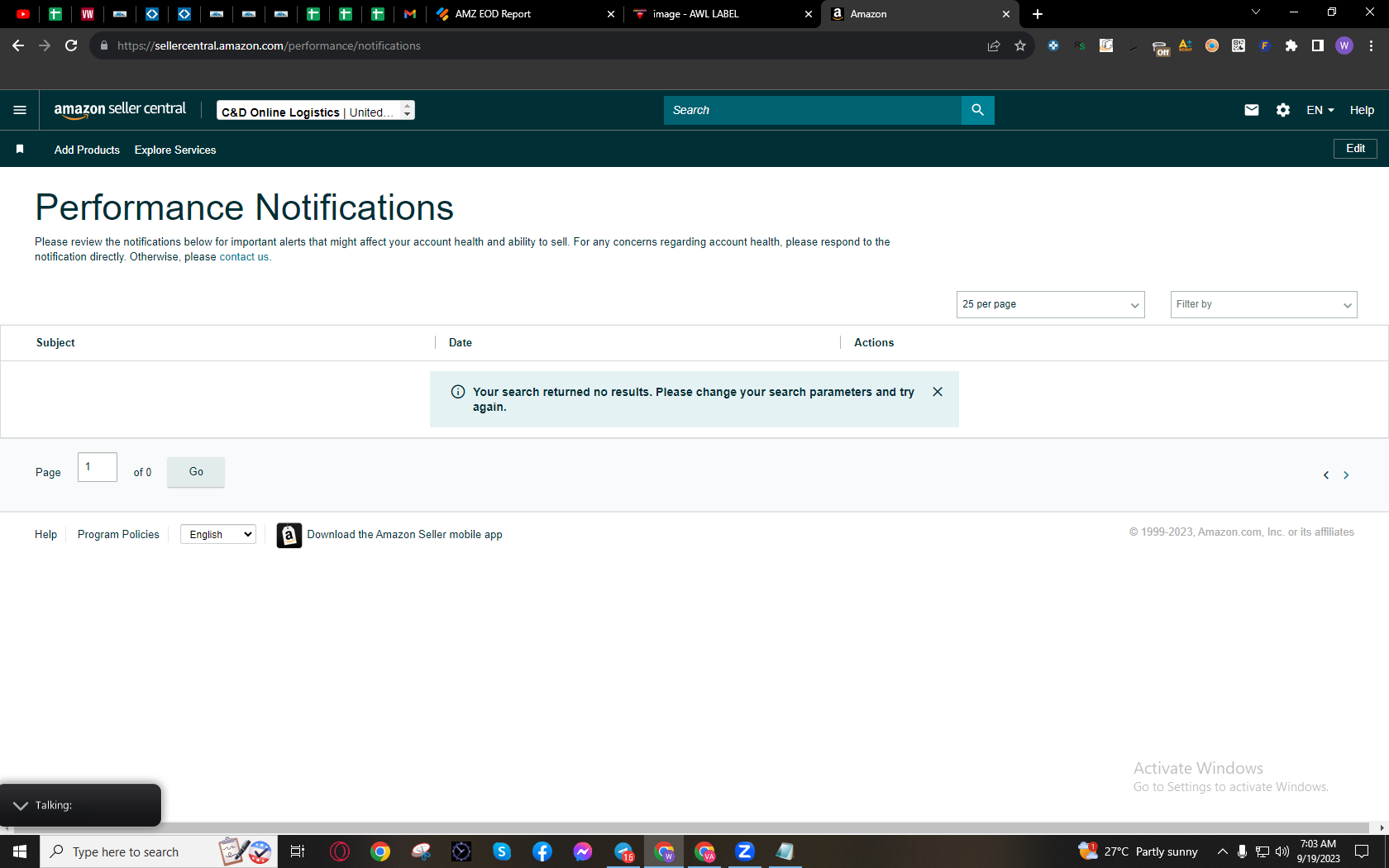This screenshot has width=1389, height=868.
Task: Click the Amazon Seller app icon
Action: tap(289, 536)
